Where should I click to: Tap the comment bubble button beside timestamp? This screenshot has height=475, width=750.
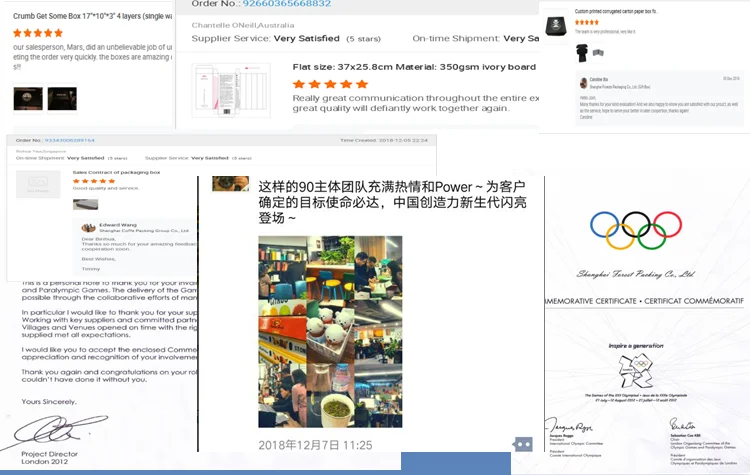522,444
